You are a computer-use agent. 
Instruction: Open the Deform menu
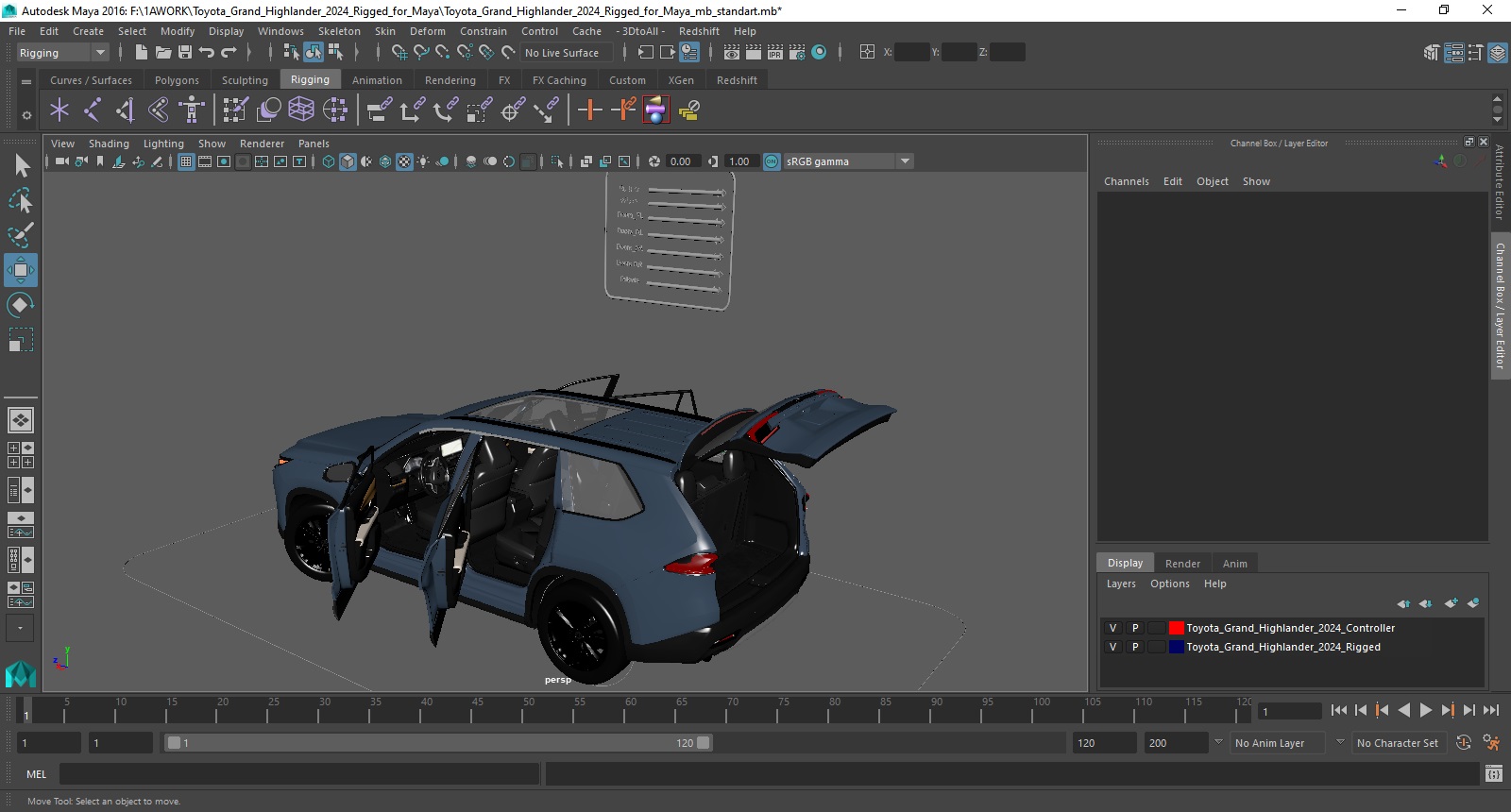(x=427, y=31)
